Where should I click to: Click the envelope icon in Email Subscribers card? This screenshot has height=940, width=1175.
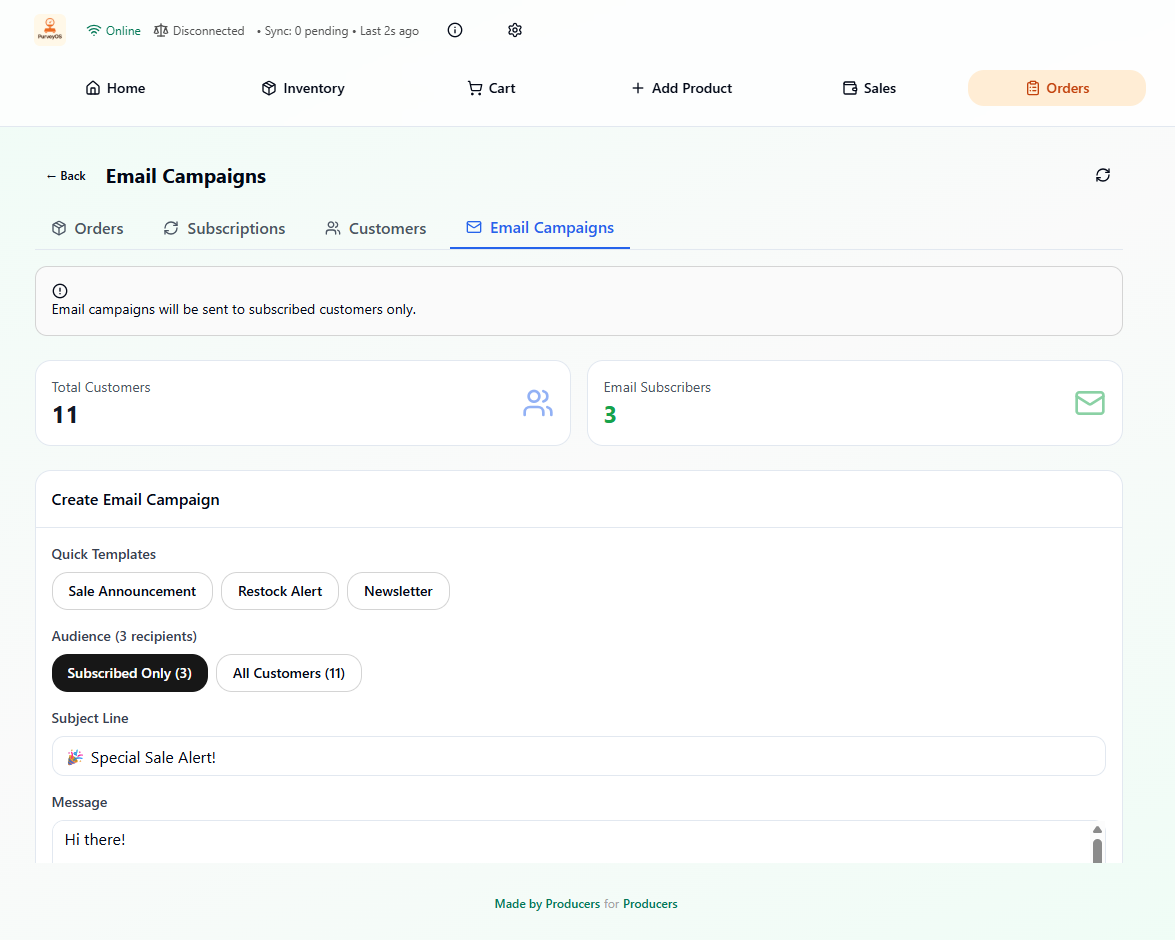tap(1089, 403)
